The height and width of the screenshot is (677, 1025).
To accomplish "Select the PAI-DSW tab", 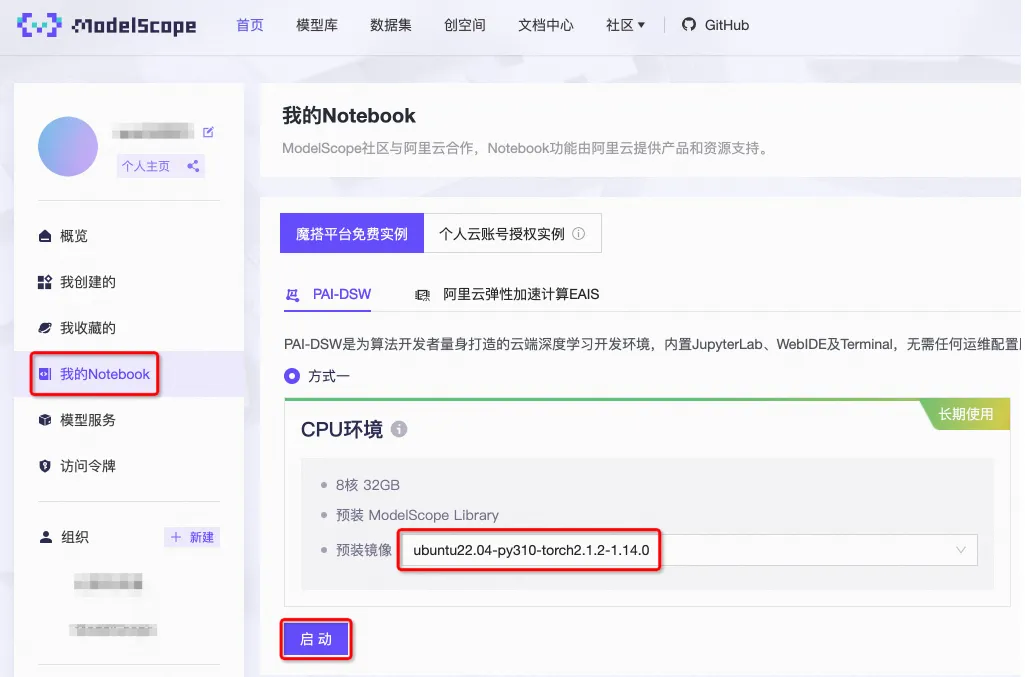I will pyautogui.click(x=328, y=295).
